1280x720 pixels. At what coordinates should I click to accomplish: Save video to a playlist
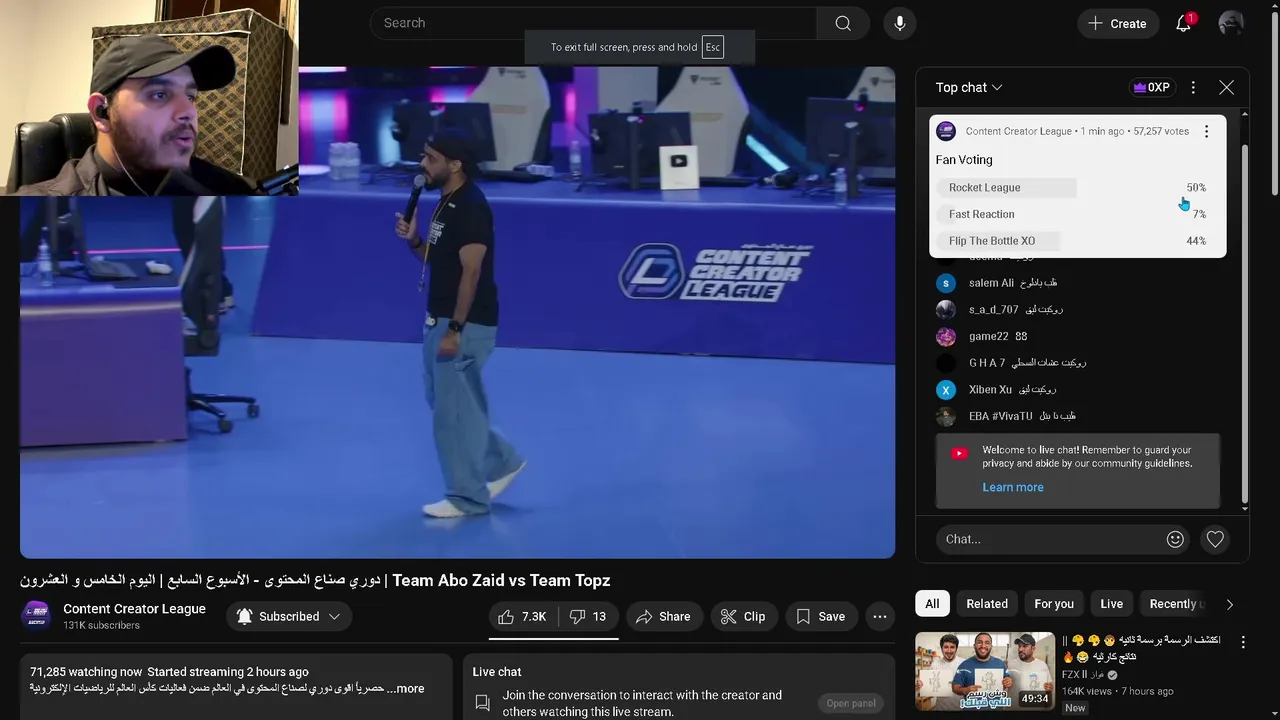pyautogui.click(x=820, y=617)
